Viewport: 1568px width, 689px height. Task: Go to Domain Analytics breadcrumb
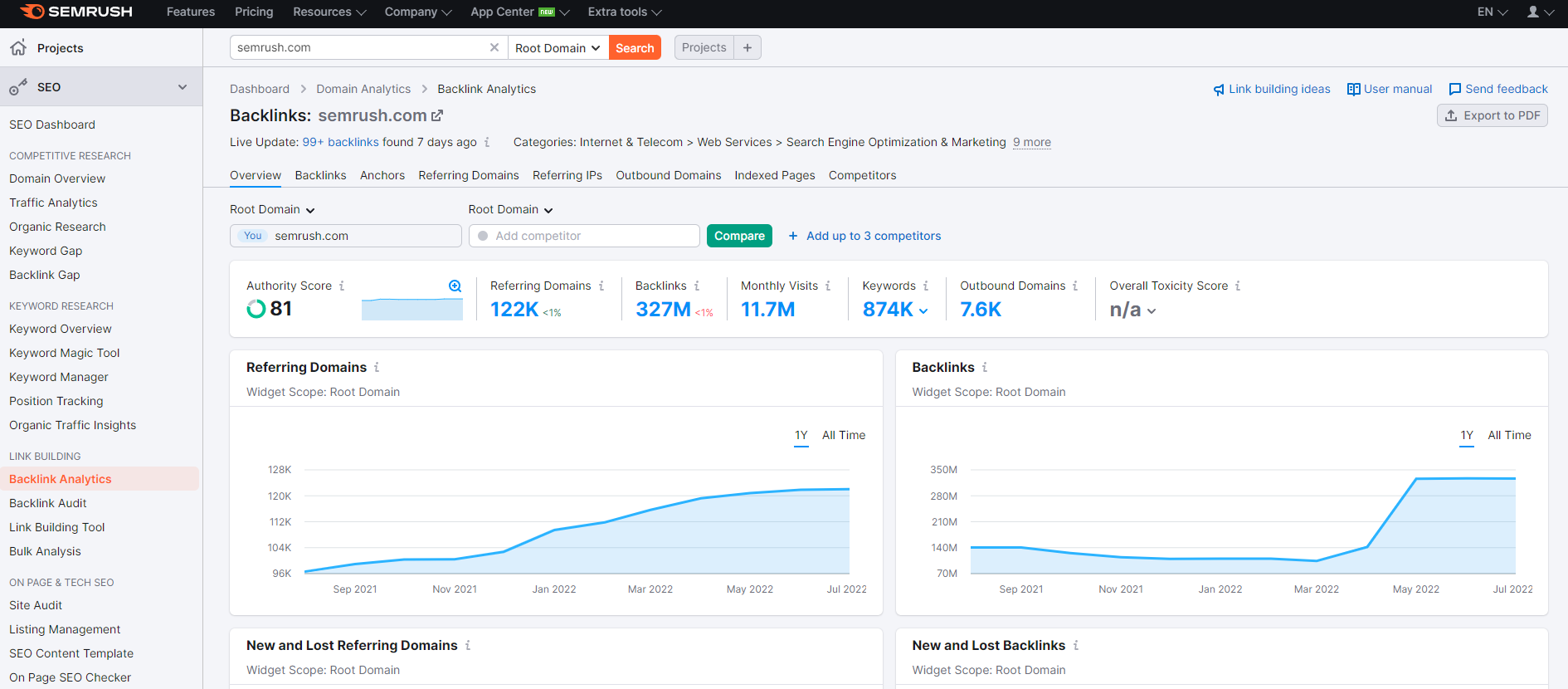363,89
